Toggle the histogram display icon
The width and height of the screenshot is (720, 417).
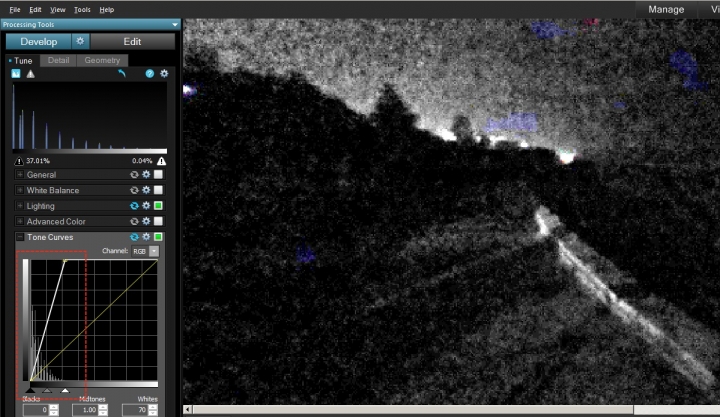tap(16, 73)
